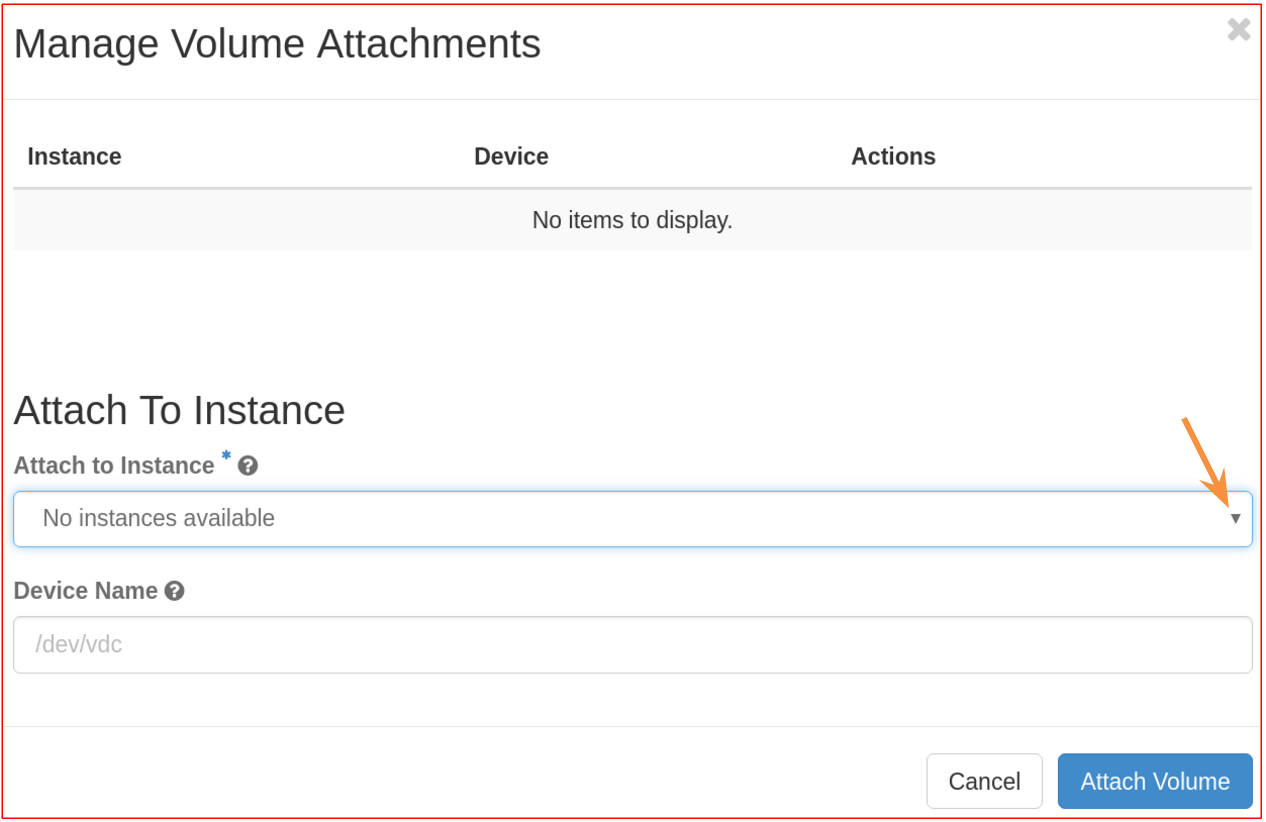Screen dimensions: 1266x822
Task: Click the orange arrow annotation
Action: (1206, 460)
